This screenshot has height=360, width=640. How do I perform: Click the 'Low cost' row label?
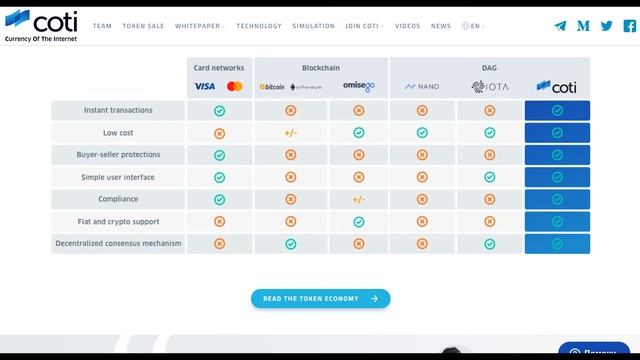(x=118, y=133)
